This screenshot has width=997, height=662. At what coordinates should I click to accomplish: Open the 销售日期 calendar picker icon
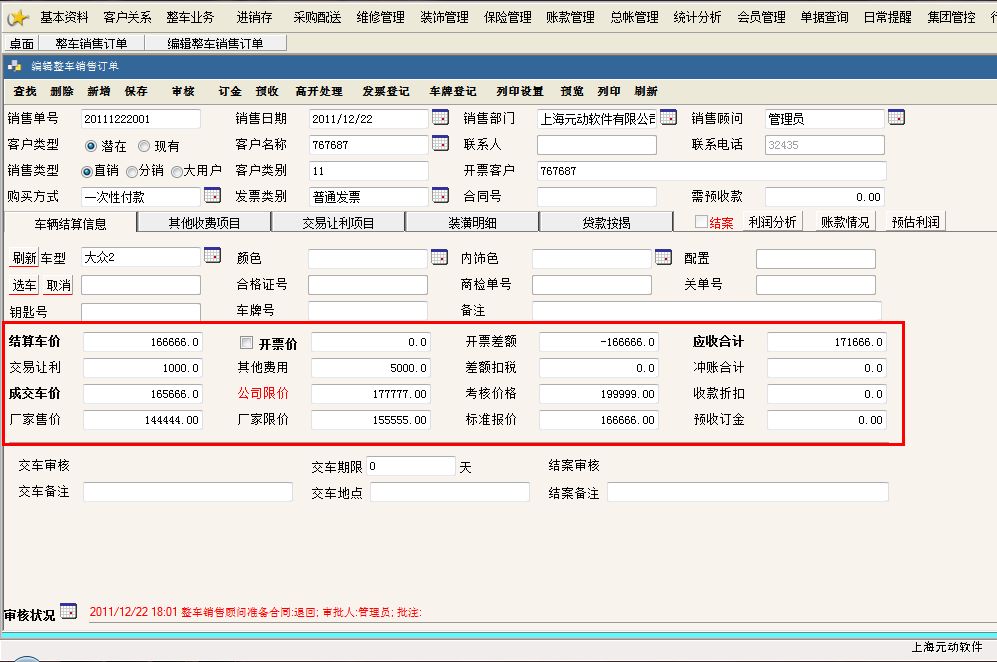pyautogui.click(x=440, y=118)
